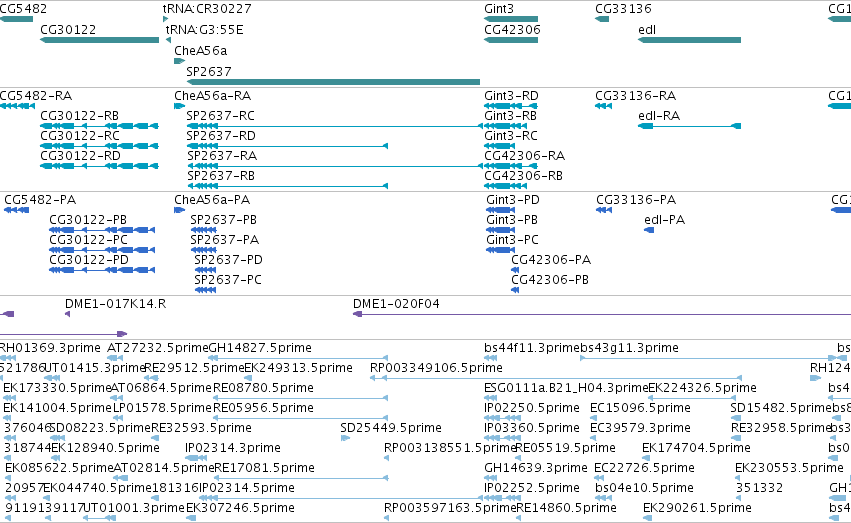Image resolution: width=851 pixels, height=523 pixels.
Task: Click EST GH14827.5prime label
Action: [x=260, y=348]
